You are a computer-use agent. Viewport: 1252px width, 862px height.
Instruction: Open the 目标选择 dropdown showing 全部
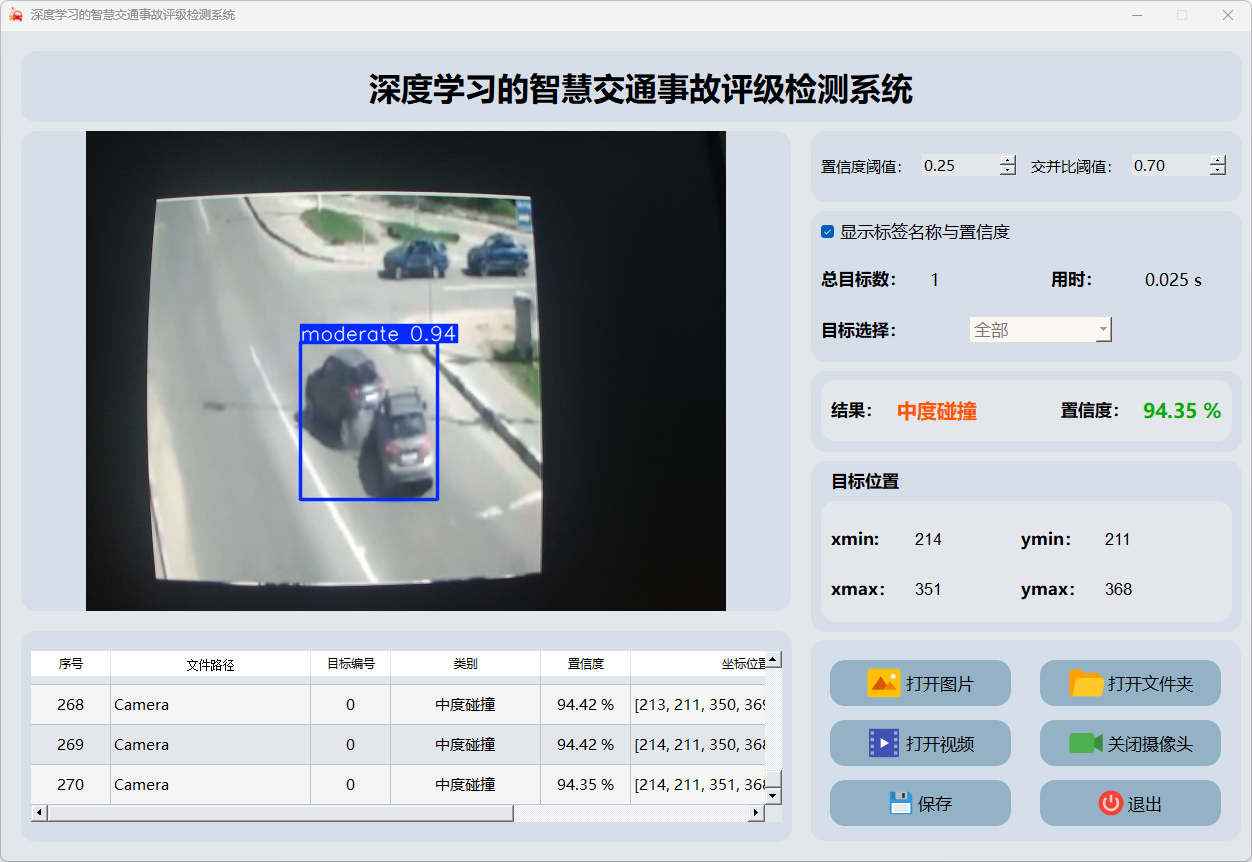1040,330
